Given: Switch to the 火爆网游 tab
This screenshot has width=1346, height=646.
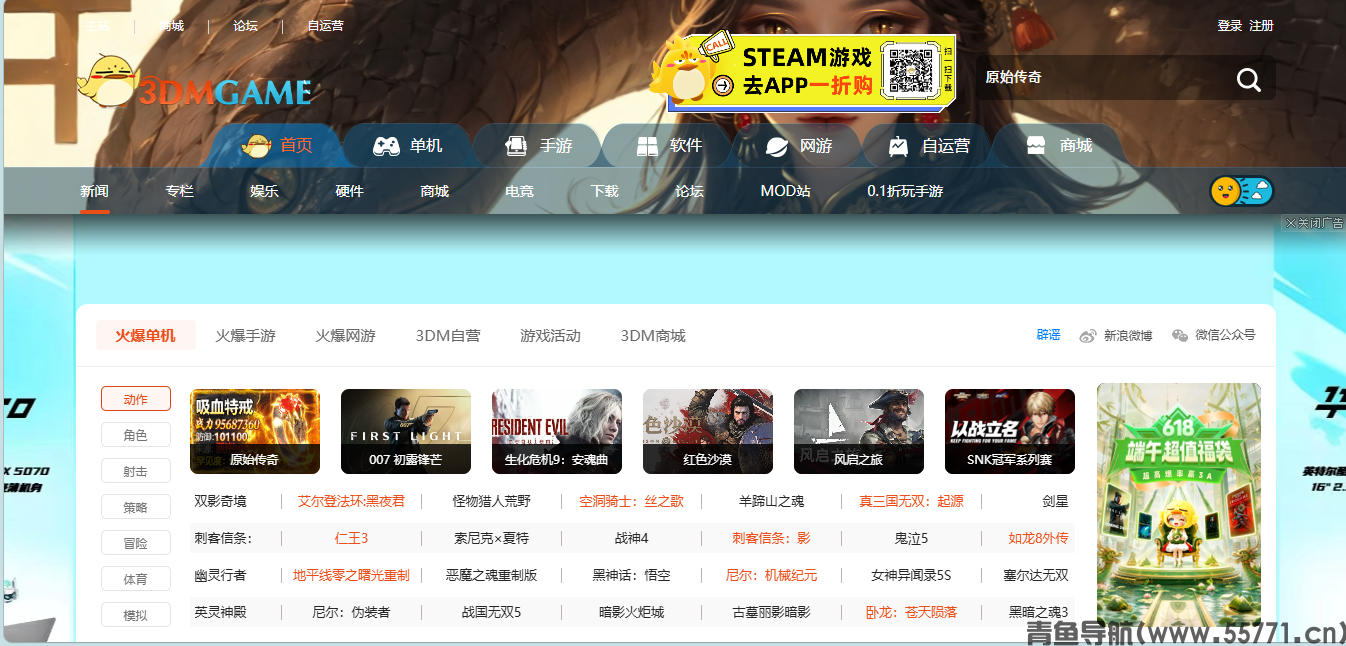Looking at the screenshot, I should (x=345, y=336).
